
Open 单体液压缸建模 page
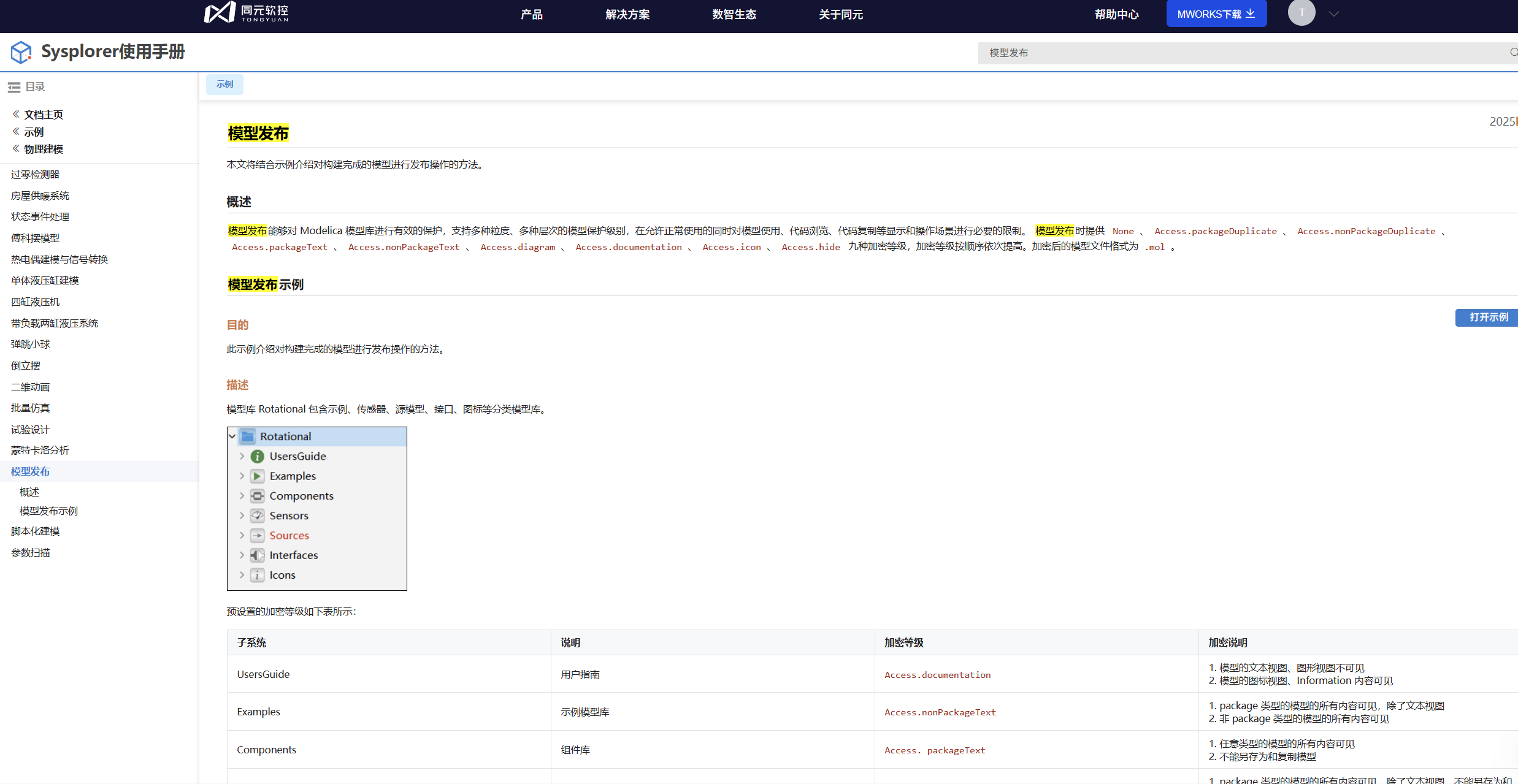tap(45, 281)
